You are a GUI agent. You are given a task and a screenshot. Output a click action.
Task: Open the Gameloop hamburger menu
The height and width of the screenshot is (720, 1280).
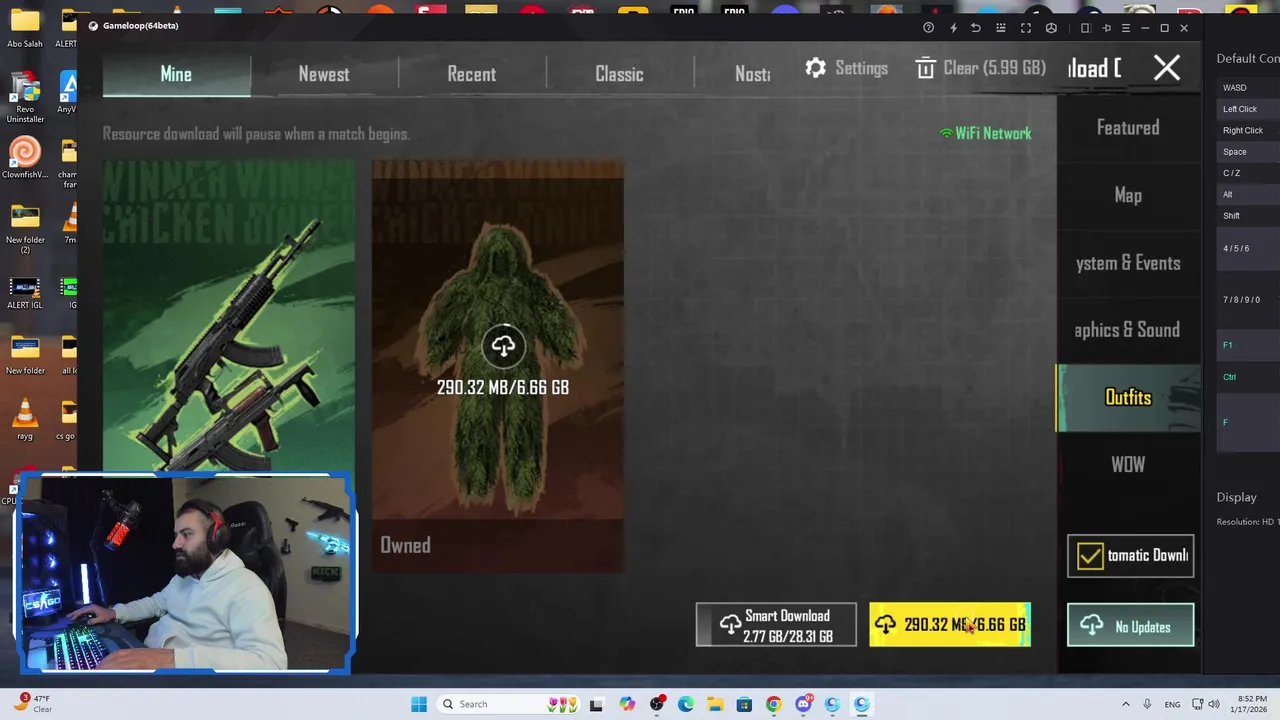(x=1126, y=28)
